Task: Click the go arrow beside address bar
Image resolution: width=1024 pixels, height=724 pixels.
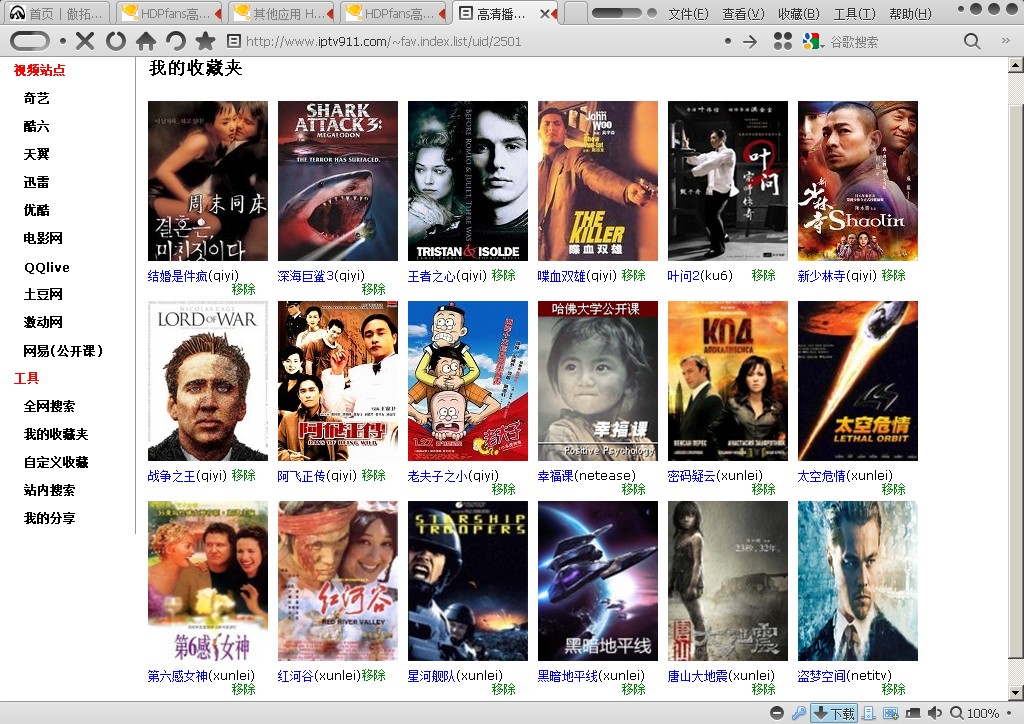Action: [750, 42]
